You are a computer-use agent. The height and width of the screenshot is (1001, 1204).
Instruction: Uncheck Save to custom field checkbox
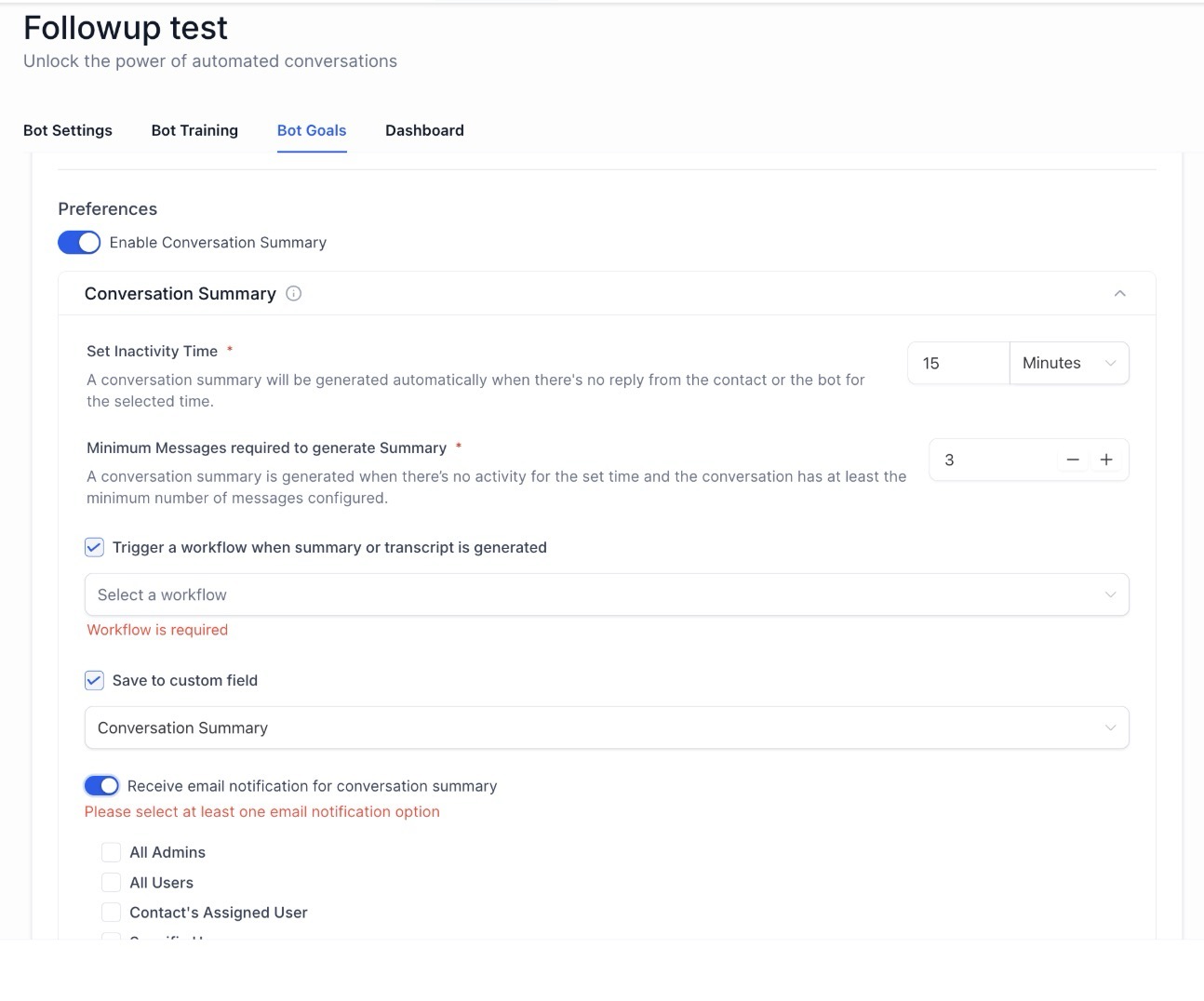coord(94,681)
